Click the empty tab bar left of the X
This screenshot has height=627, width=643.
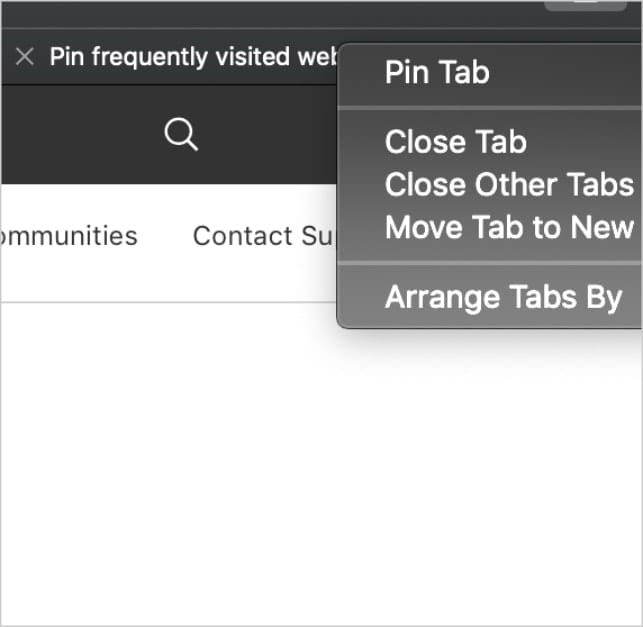pyautogui.click(x=6, y=57)
